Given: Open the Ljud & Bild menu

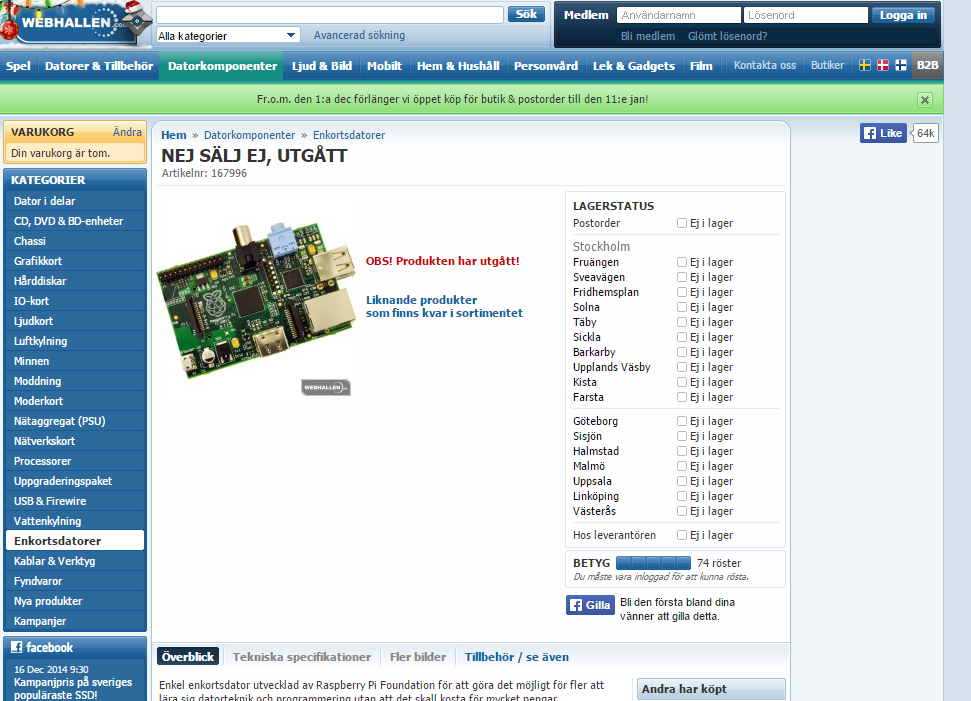Looking at the screenshot, I should 322,66.
